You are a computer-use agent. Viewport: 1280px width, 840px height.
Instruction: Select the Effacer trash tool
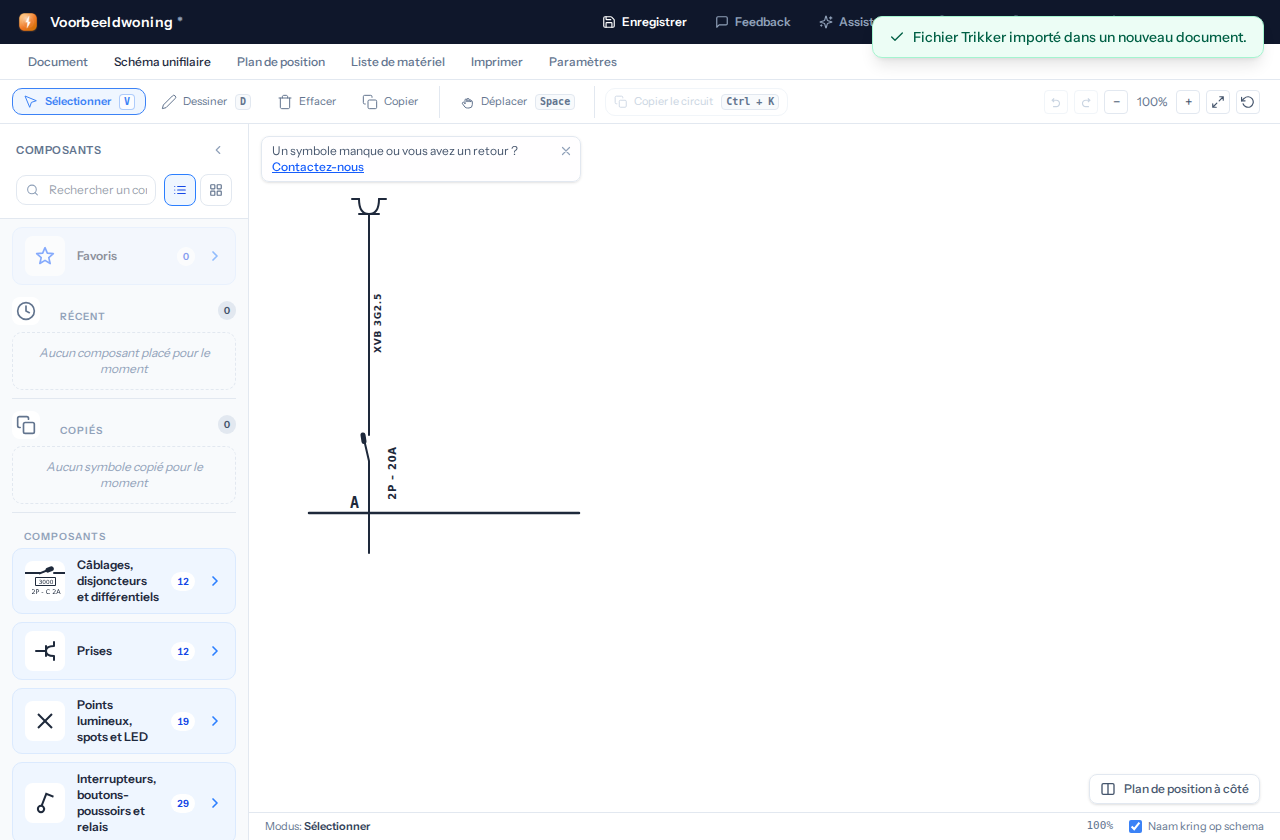[307, 102]
